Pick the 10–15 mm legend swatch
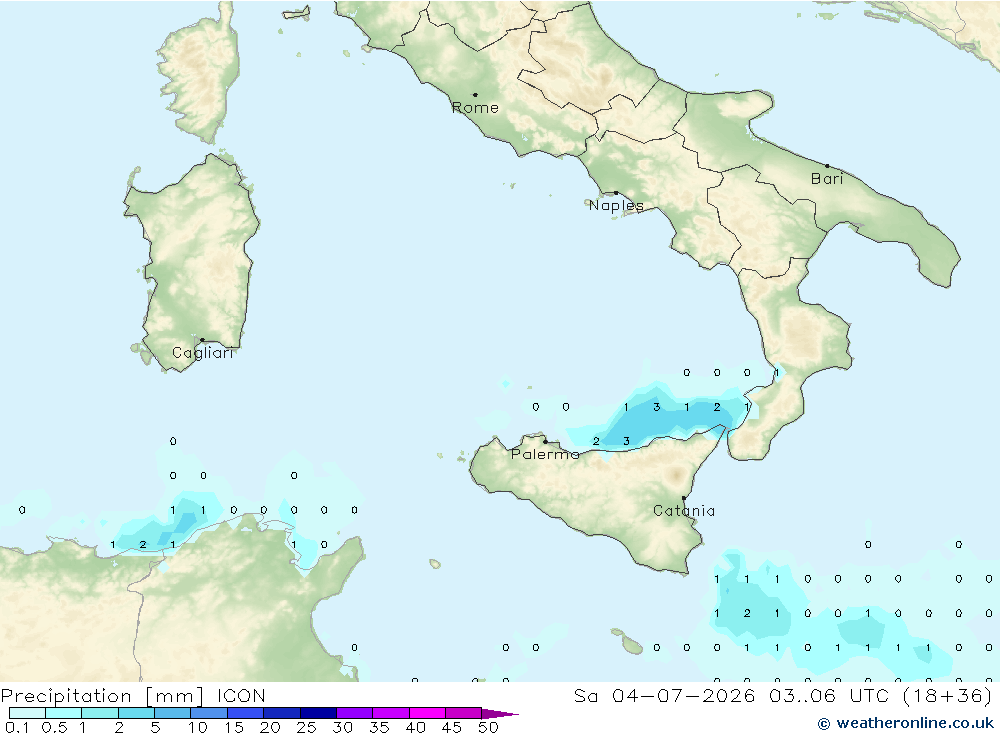 click(x=209, y=713)
